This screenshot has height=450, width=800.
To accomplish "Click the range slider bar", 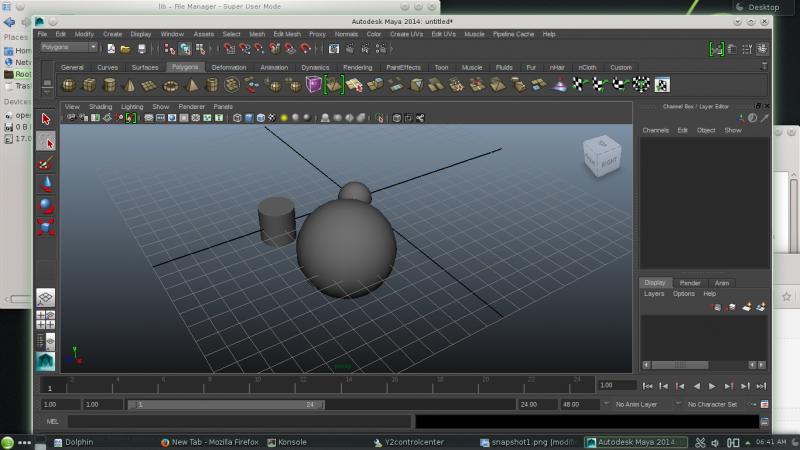I will click(x=226, y=405).
